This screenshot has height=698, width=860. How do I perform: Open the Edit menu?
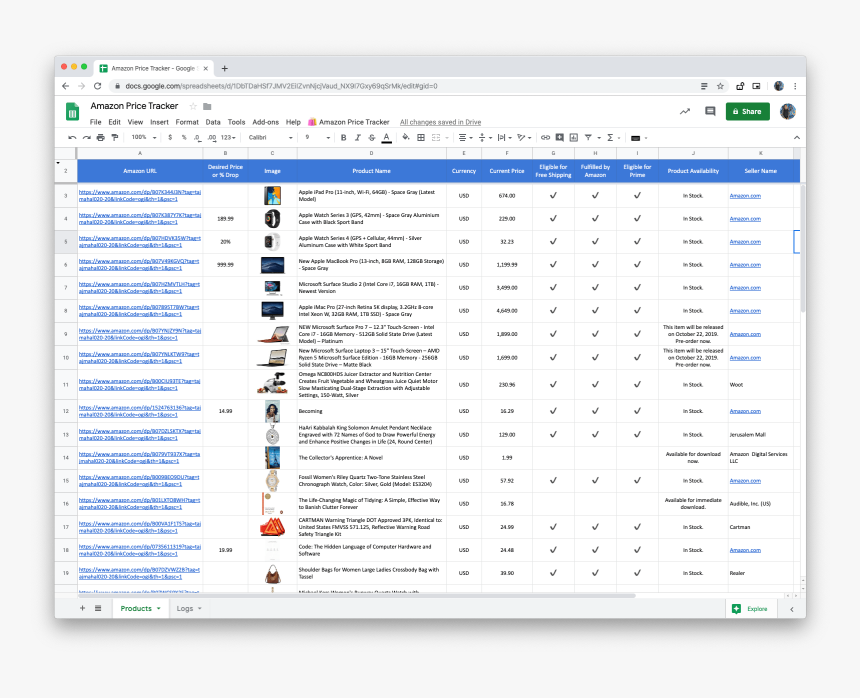(114, 122)
